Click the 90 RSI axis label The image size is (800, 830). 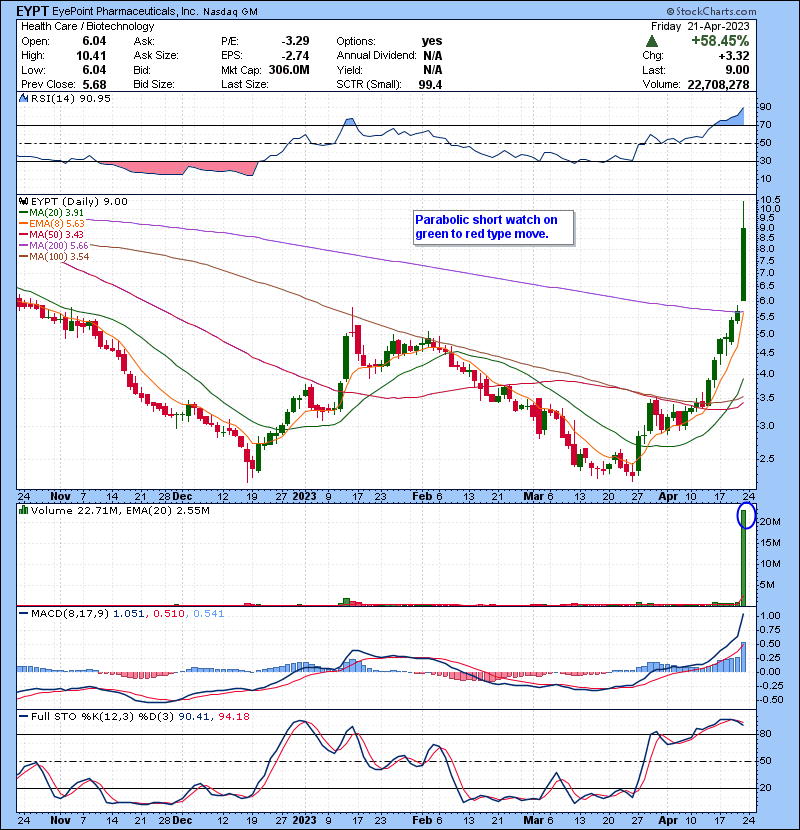point(766,106)
